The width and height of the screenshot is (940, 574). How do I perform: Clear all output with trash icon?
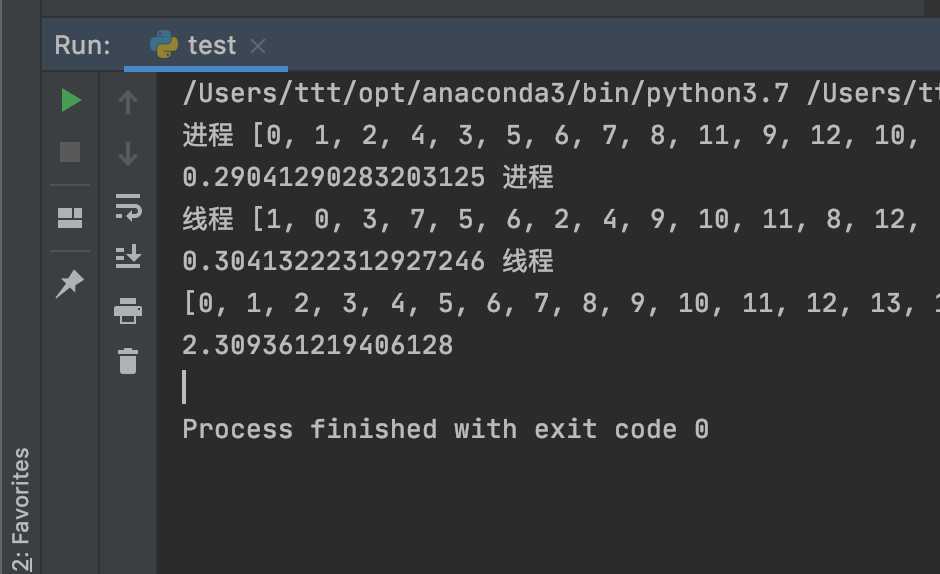point(128,361)
